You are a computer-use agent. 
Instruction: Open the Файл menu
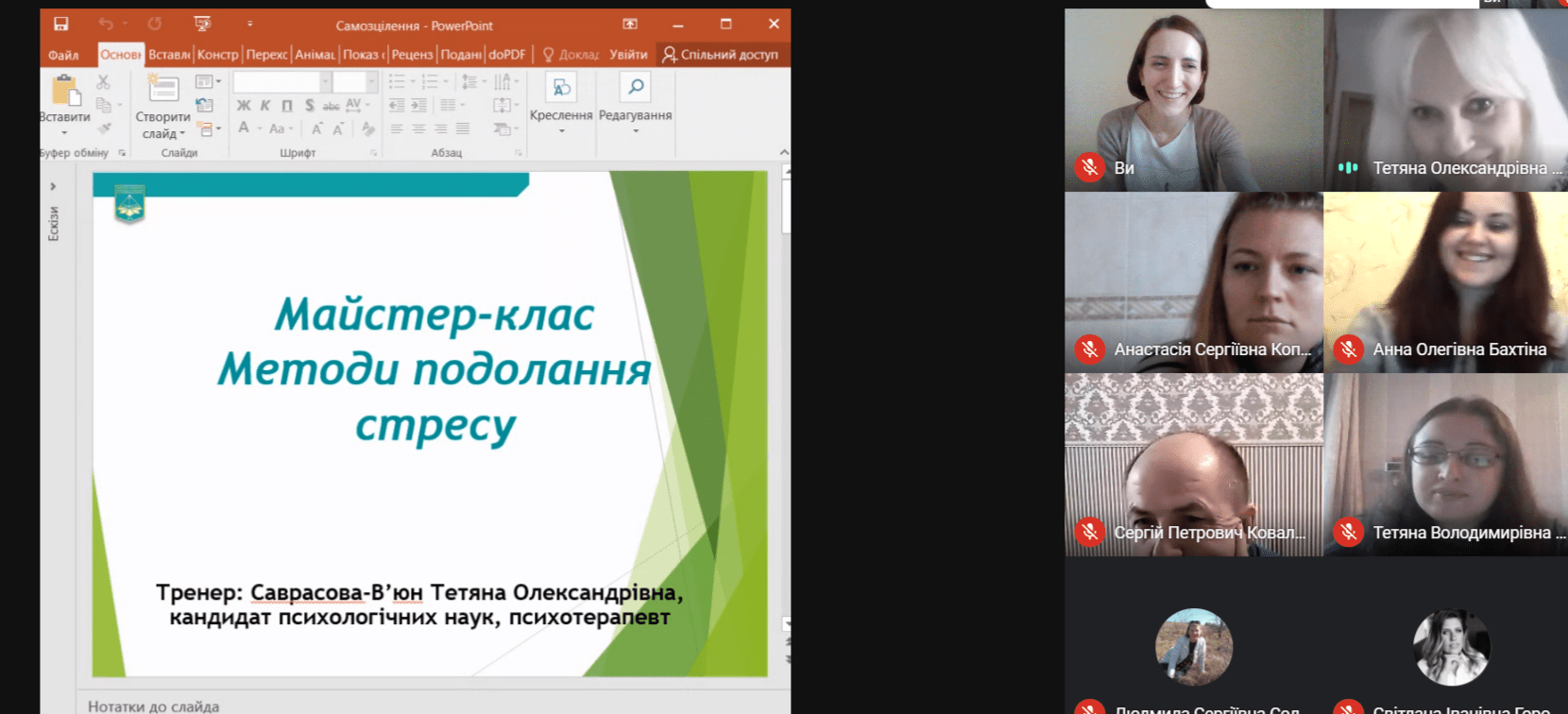click(x=63, y=55)
